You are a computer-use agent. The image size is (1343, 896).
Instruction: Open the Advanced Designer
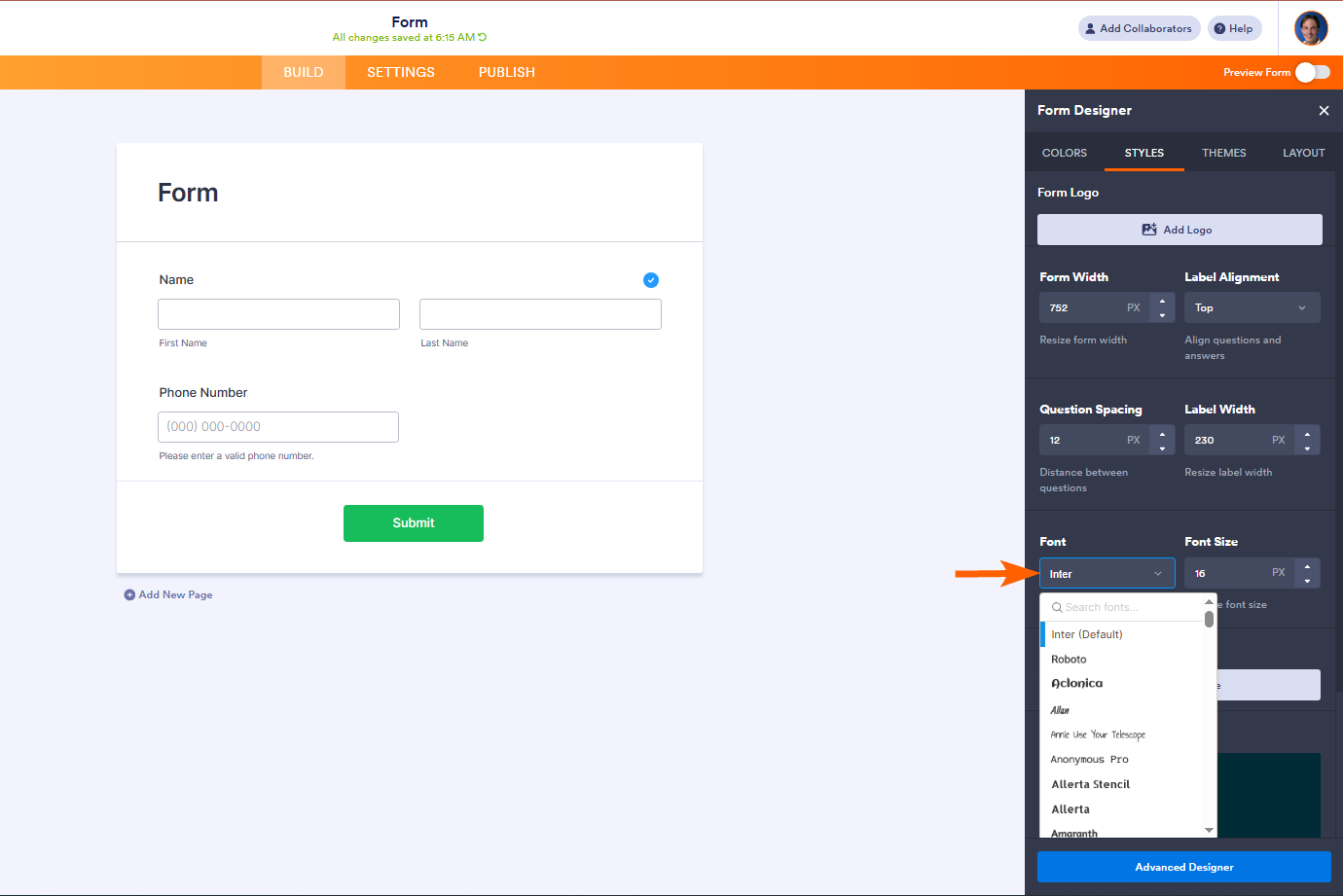tap(1183, 867)
